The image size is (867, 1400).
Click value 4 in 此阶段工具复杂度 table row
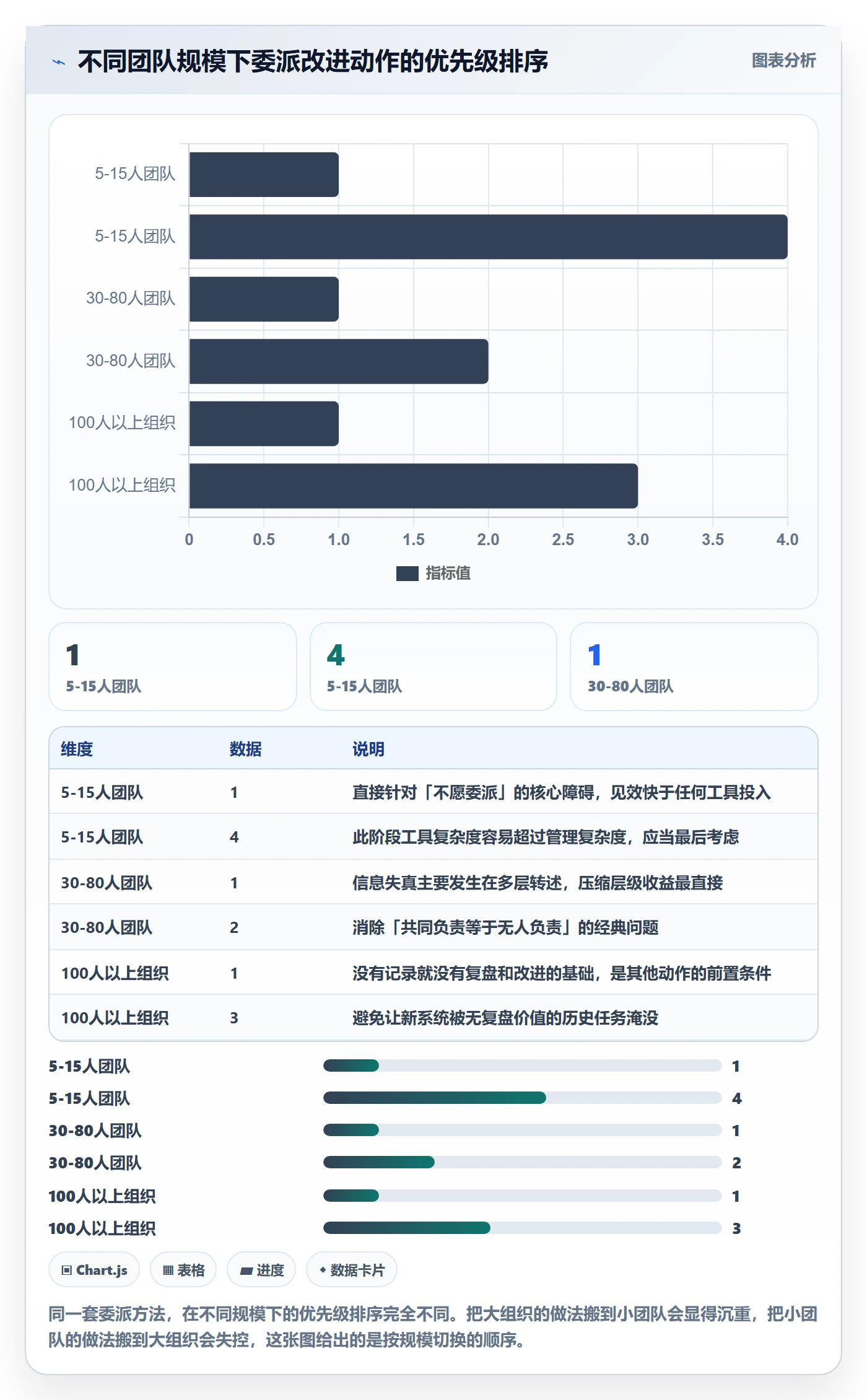click(x=234, y=837)
